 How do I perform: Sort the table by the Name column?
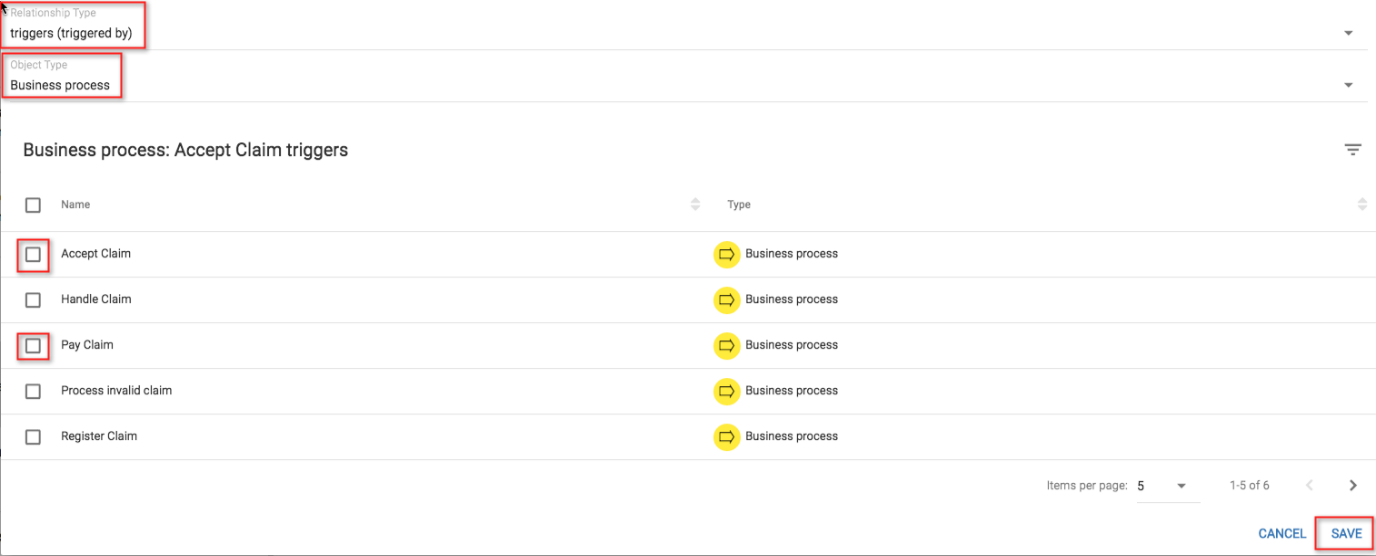coord(695,204)
